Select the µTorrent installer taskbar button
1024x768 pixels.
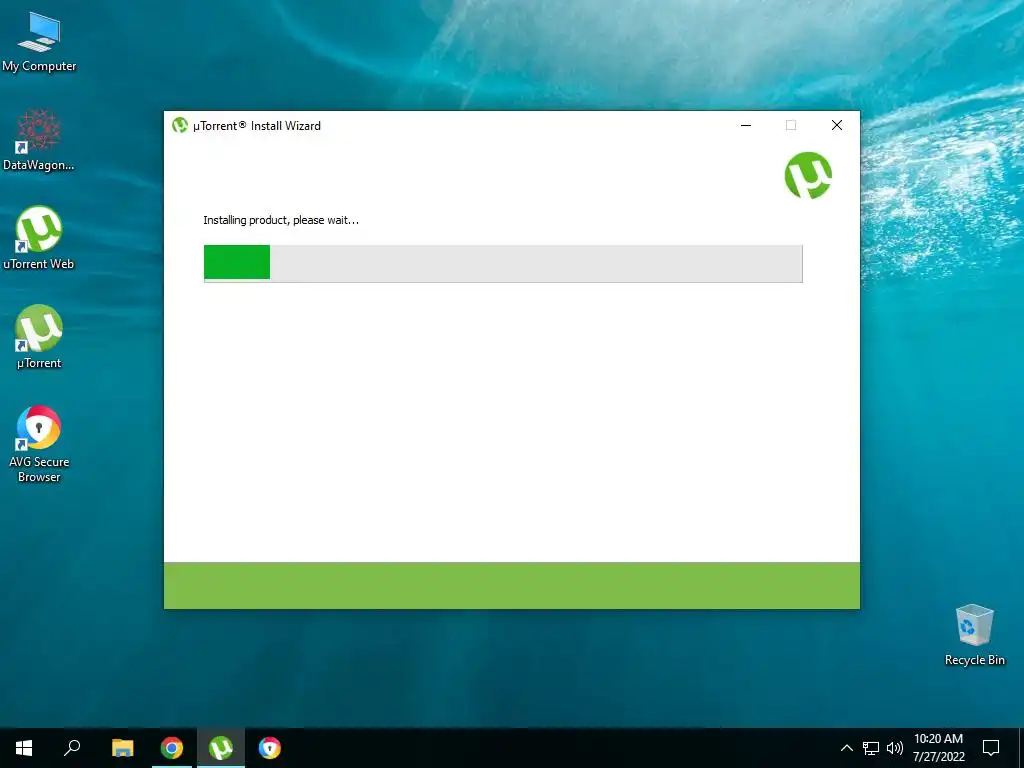[x=221, y=748]
